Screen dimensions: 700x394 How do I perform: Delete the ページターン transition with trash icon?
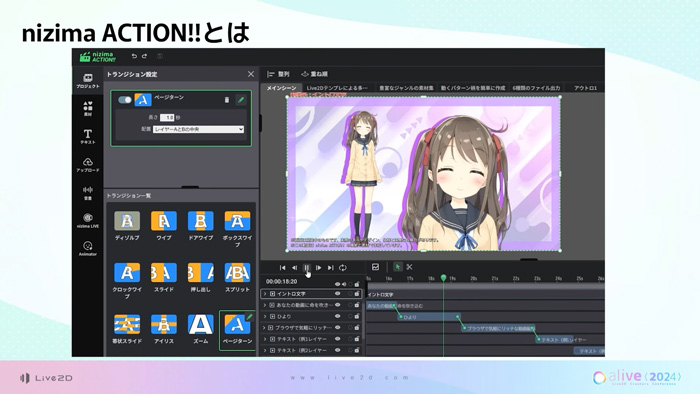(x=227, y=100)
